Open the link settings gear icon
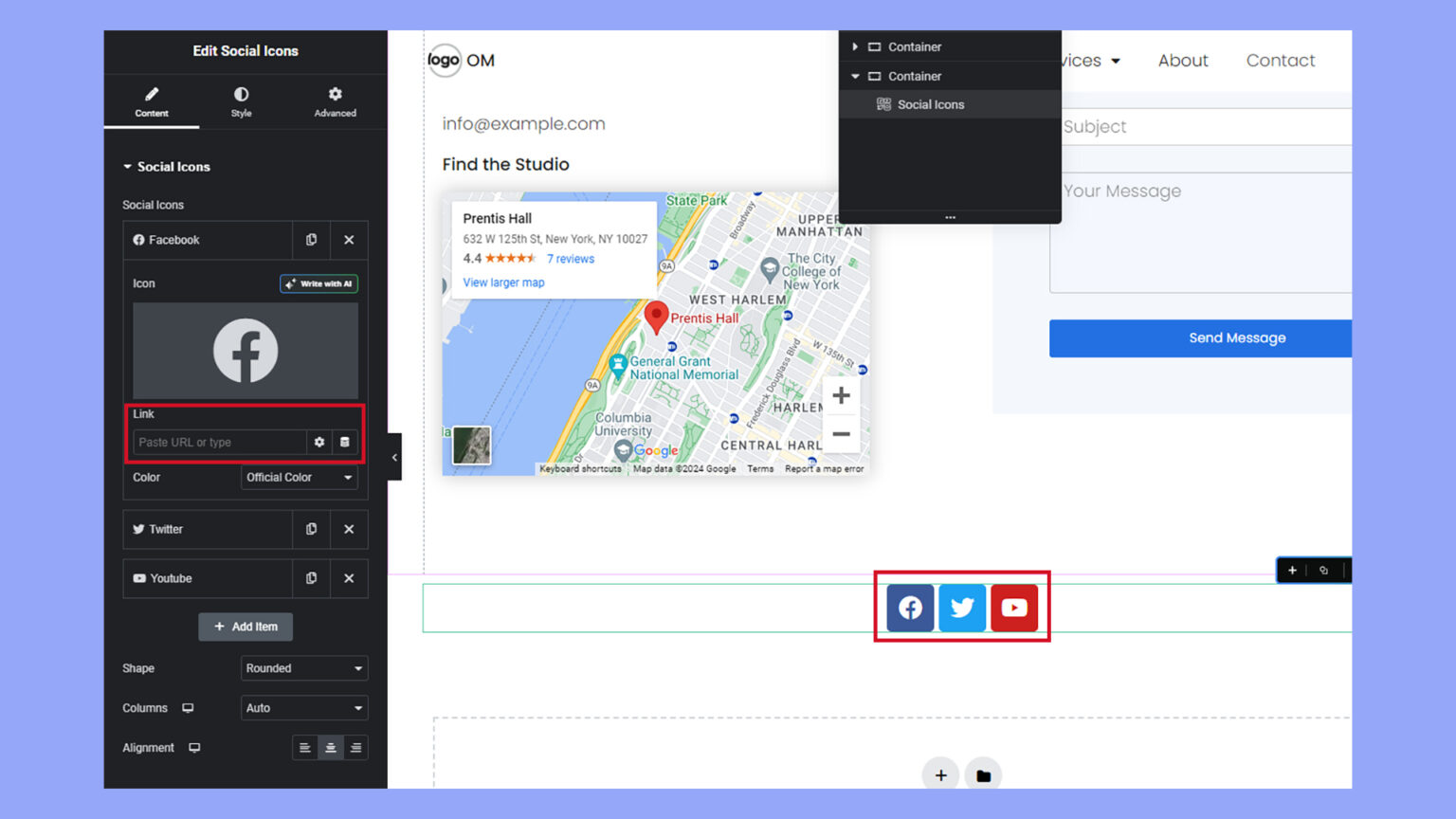The width and height of the screenshot is (1456, 819). click(319, 442)
